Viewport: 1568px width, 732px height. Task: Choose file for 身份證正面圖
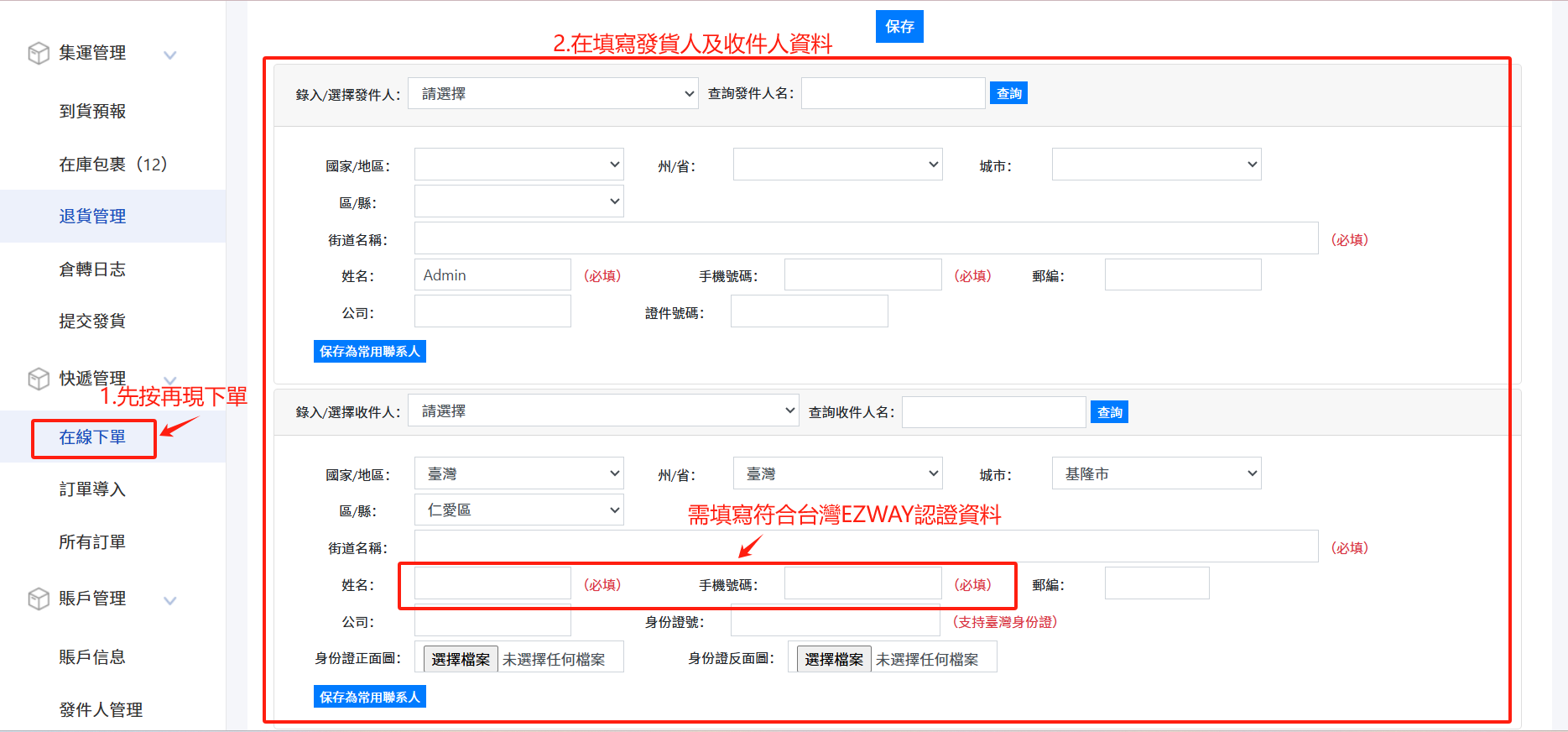(x=461, y=660)
